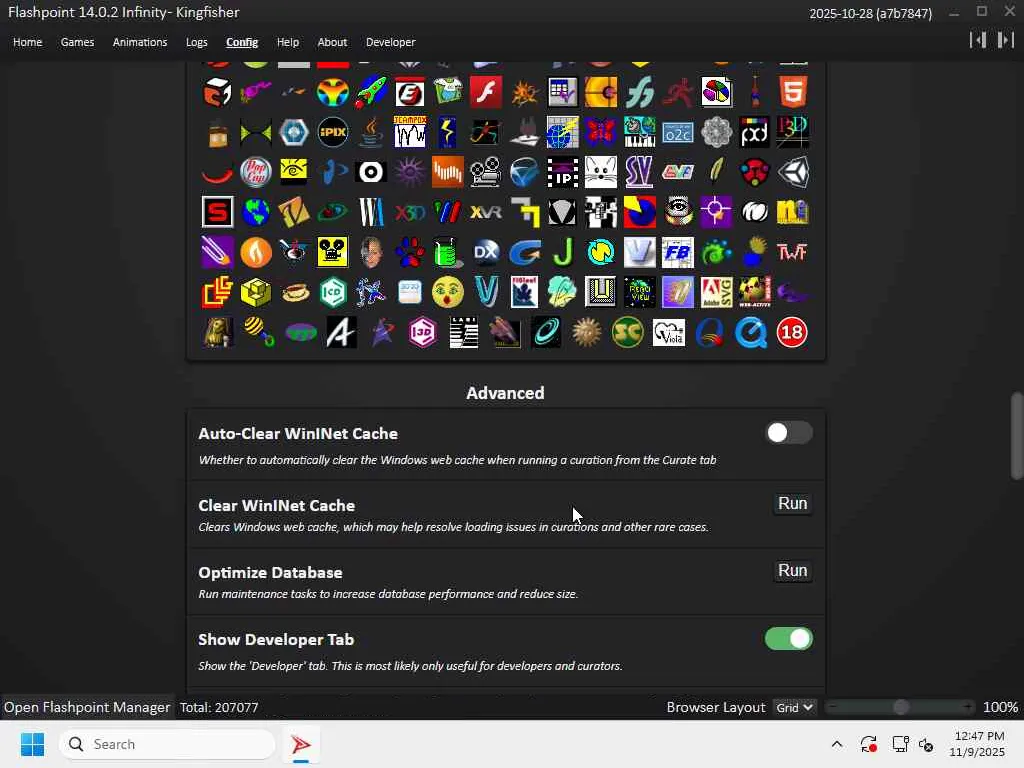The image size is (1024, 768).
Task: Switch to the Developer tab
Action: [x=391, y=42]
